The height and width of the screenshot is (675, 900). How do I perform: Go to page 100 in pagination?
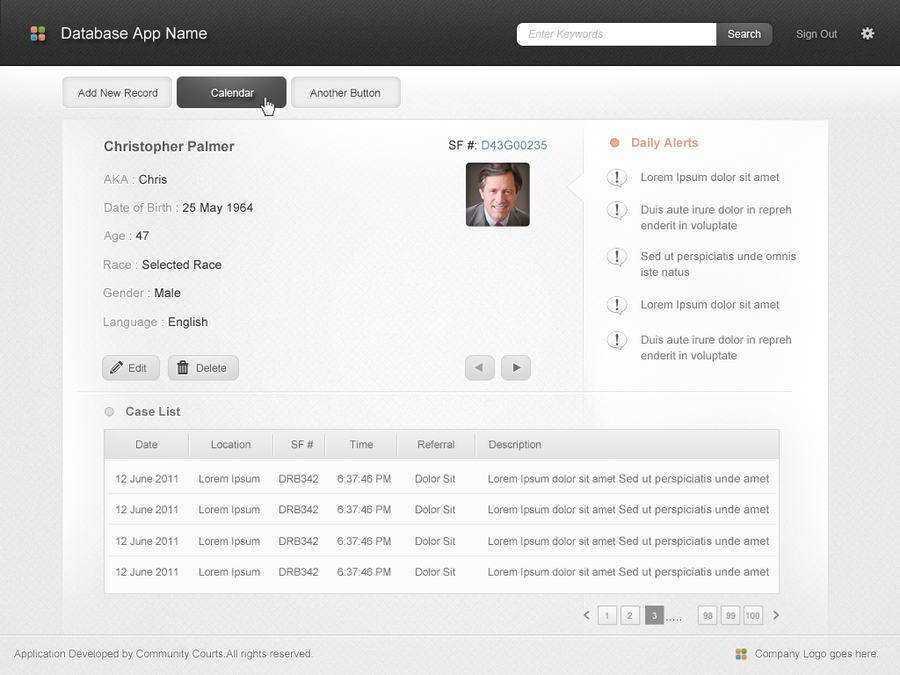pyautogui.click(x=752, y=615)
